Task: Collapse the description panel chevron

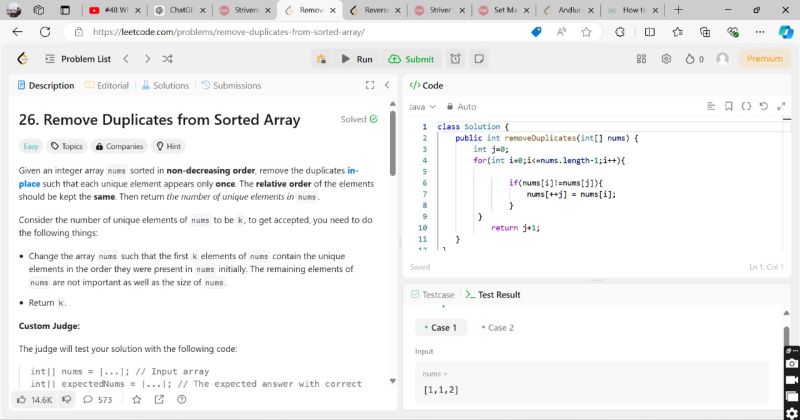Action: tap(387, 85)
